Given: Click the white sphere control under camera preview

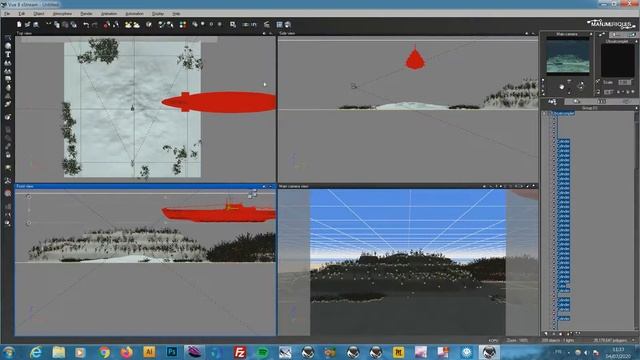Looking at the screenshot, I should 562,87.
